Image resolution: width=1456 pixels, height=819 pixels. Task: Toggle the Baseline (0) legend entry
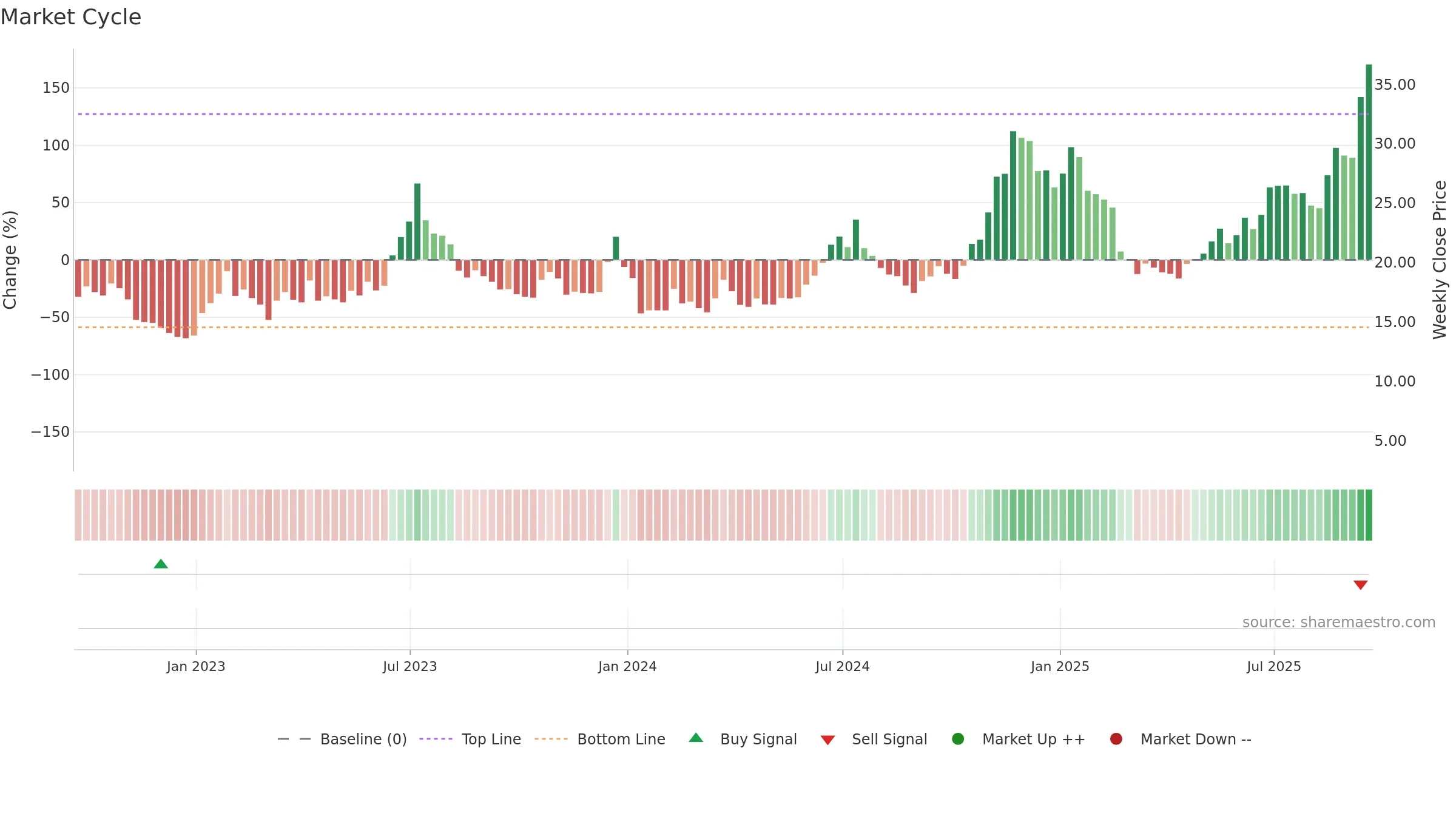tap(342, 739)
